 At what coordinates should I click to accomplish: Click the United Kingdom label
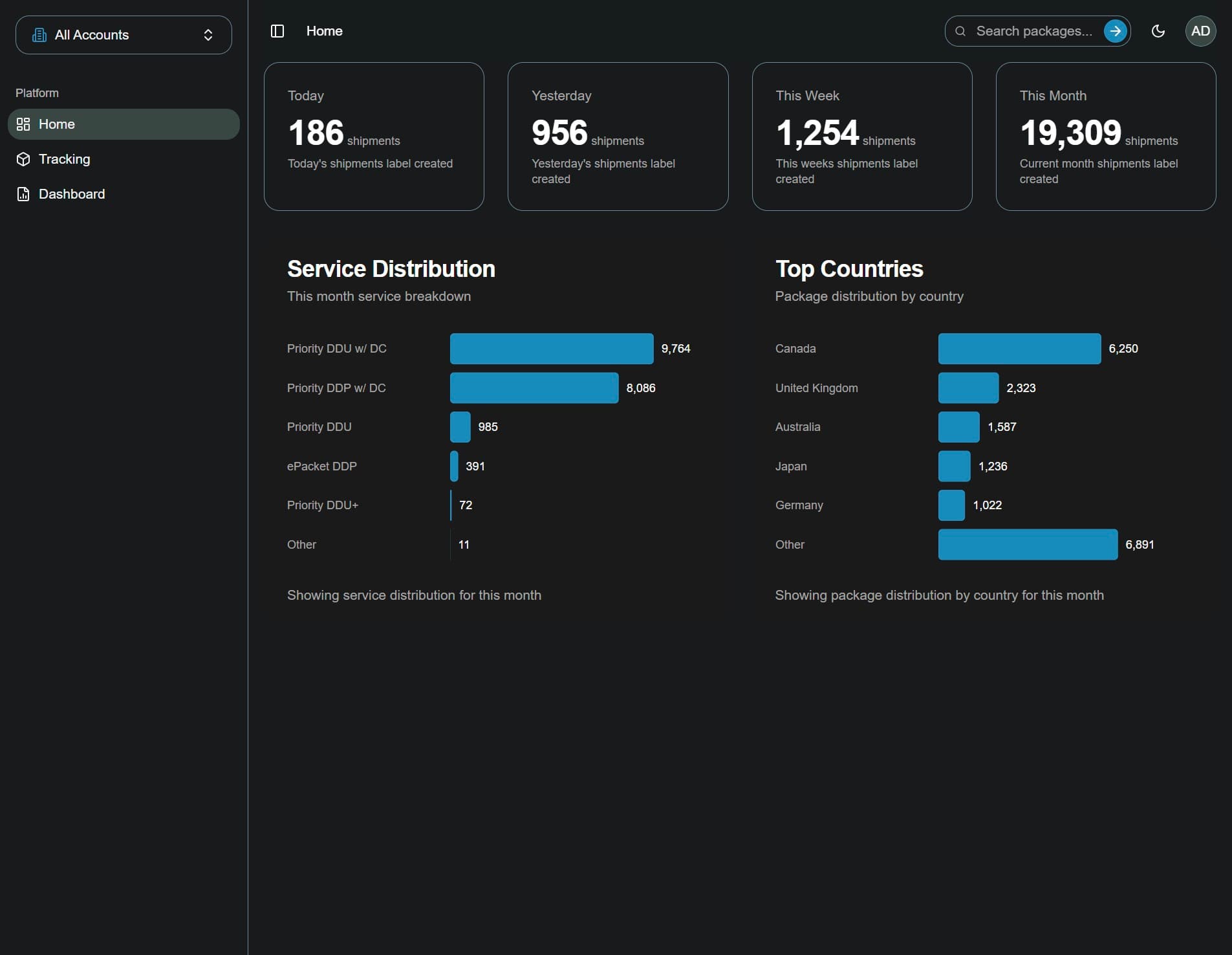click(x=817, y=388)
